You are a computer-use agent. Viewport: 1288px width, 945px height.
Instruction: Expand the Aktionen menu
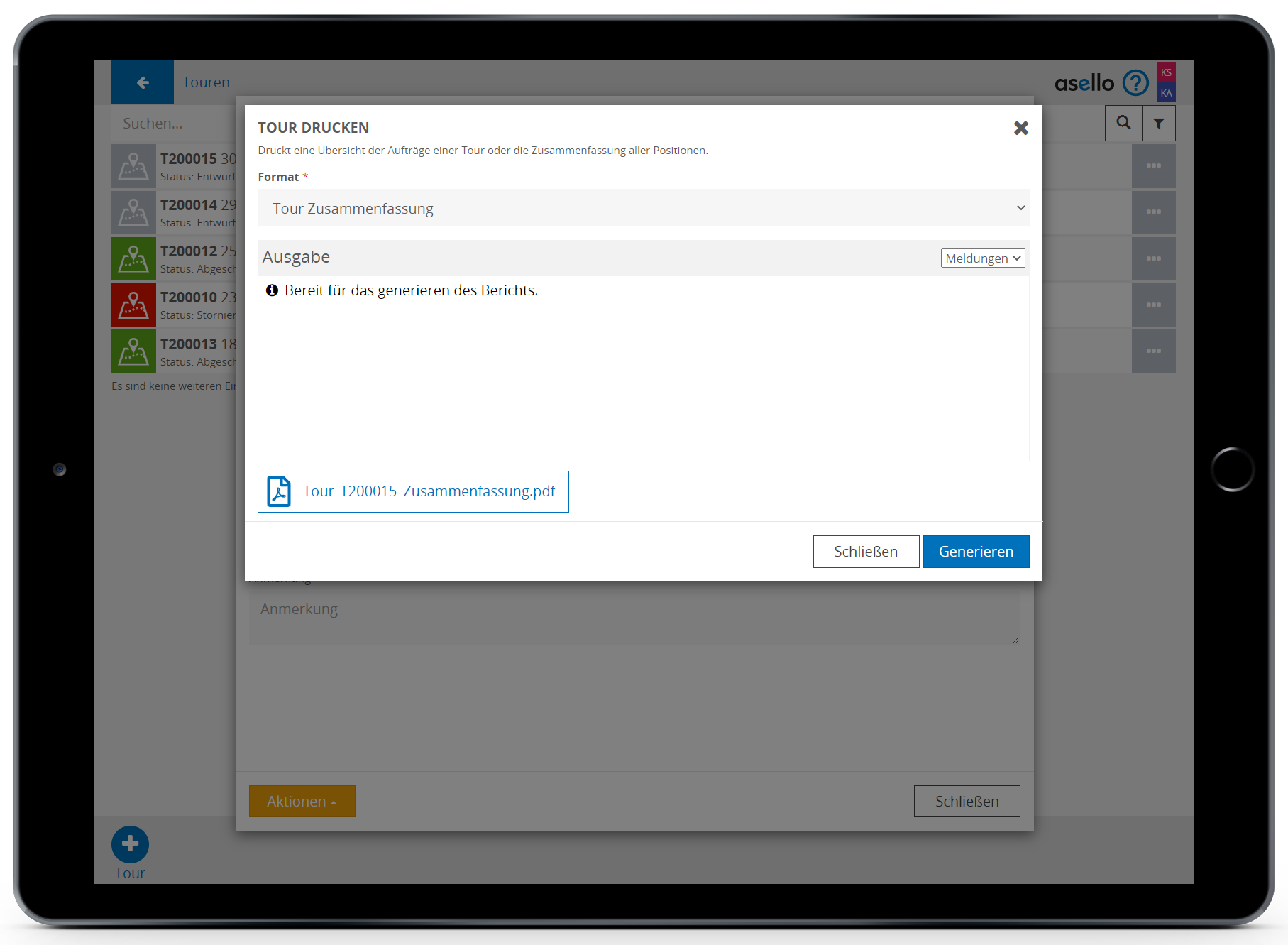click(302, 801)
